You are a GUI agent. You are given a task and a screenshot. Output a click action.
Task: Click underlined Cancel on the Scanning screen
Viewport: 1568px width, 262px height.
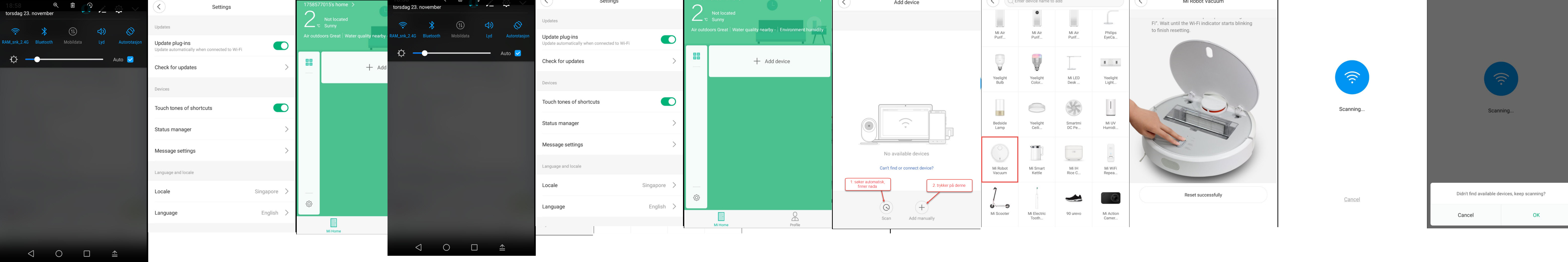point(1351,199)
